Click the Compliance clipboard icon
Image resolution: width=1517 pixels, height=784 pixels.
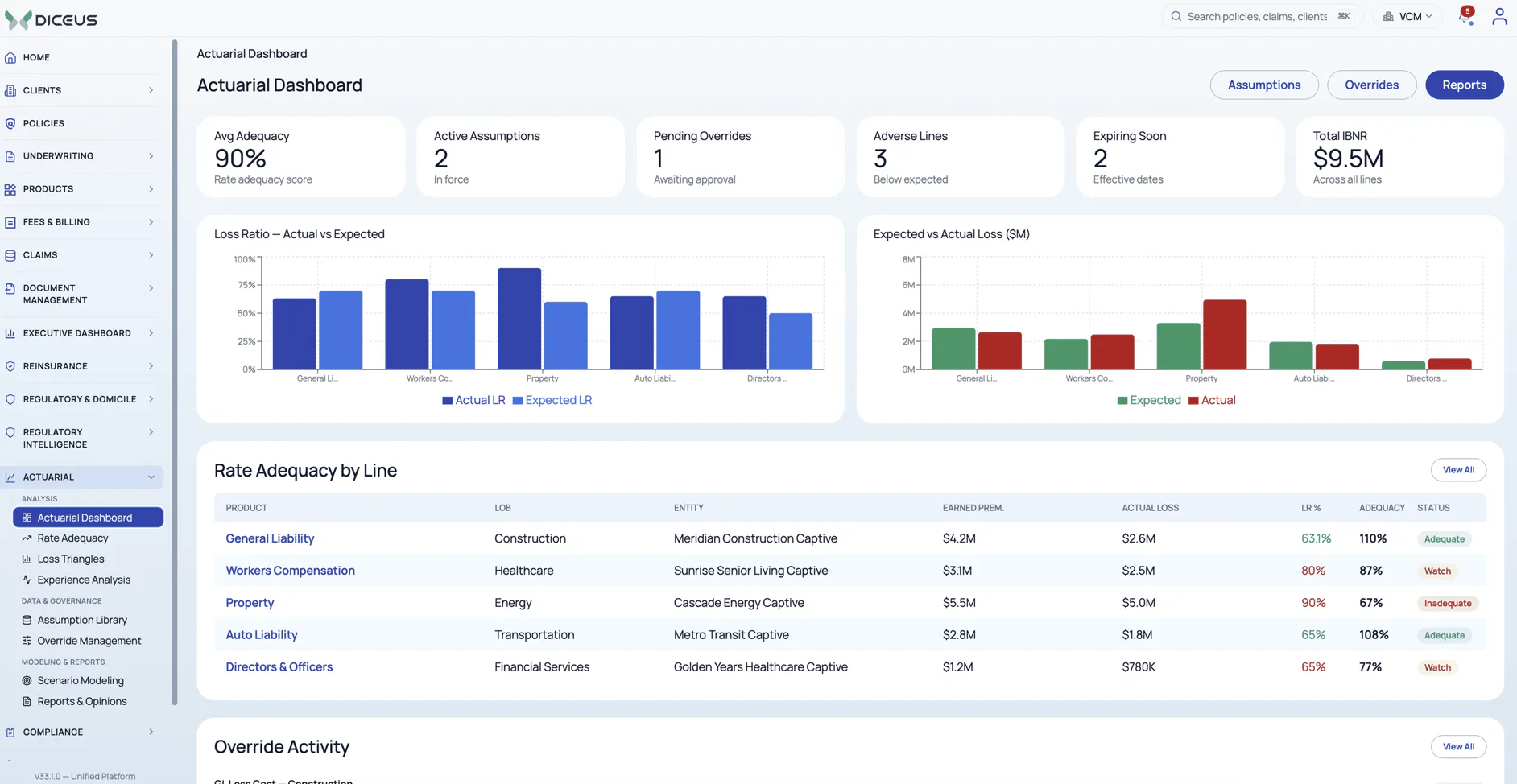click(10, 732)
